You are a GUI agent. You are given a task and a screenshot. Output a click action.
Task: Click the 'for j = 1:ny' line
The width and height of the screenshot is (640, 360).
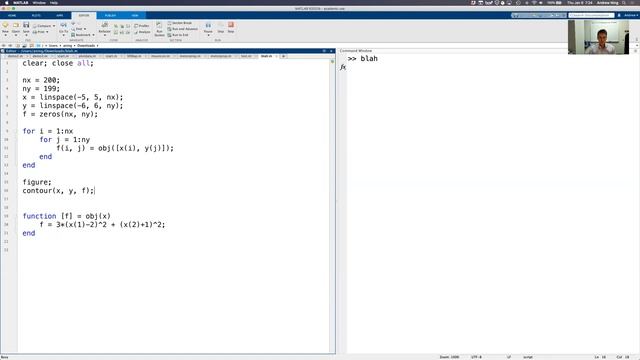click(x=64, y=140)
